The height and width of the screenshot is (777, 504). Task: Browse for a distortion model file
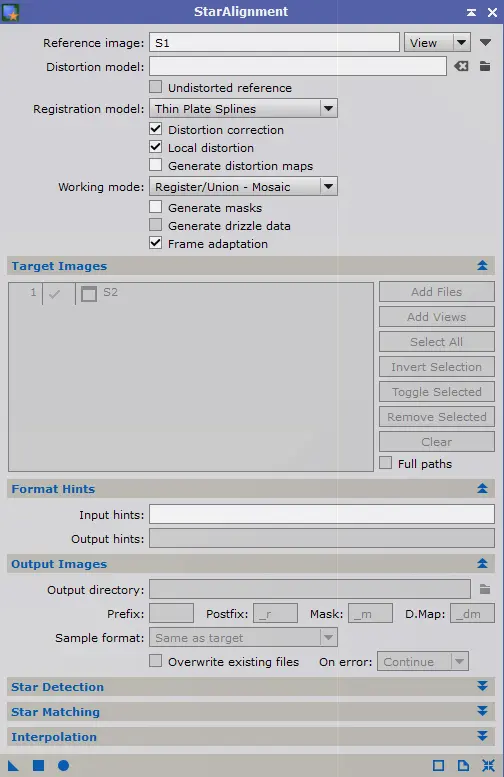[485, 66]
